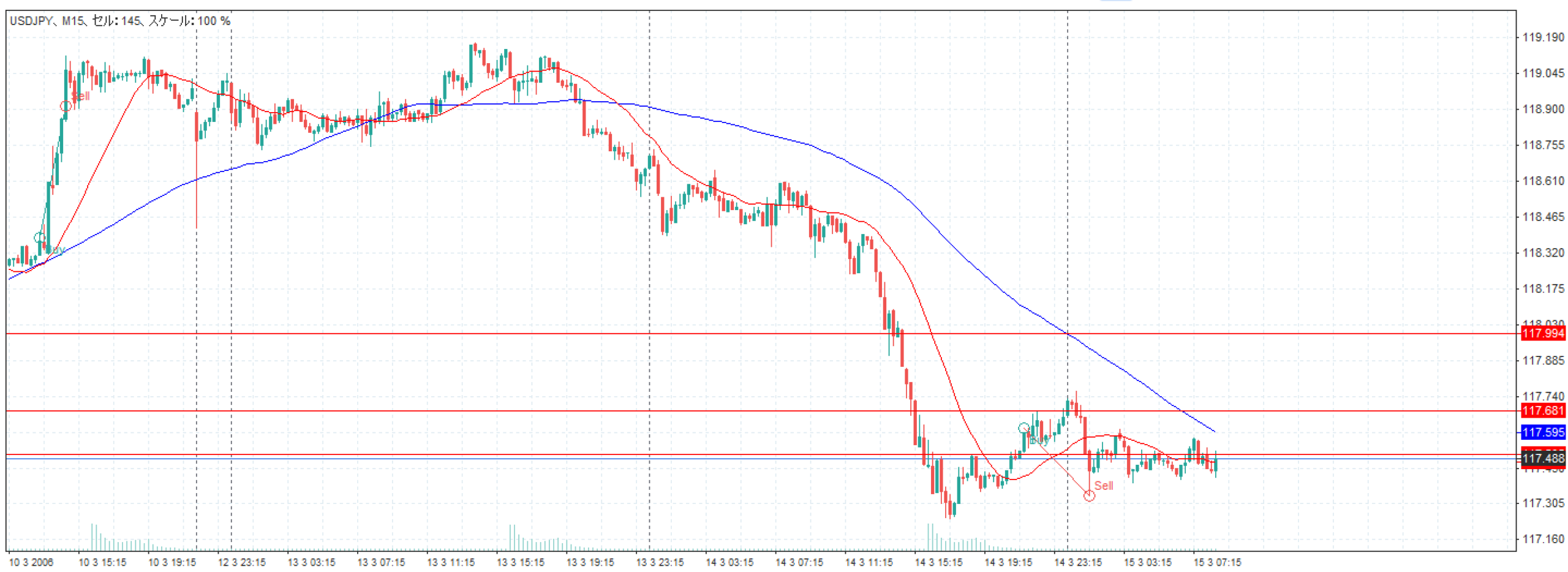Viewport: 1568px width, 572px height.
Task: Click the black 117.488 current price tag
Action: 1543,458
